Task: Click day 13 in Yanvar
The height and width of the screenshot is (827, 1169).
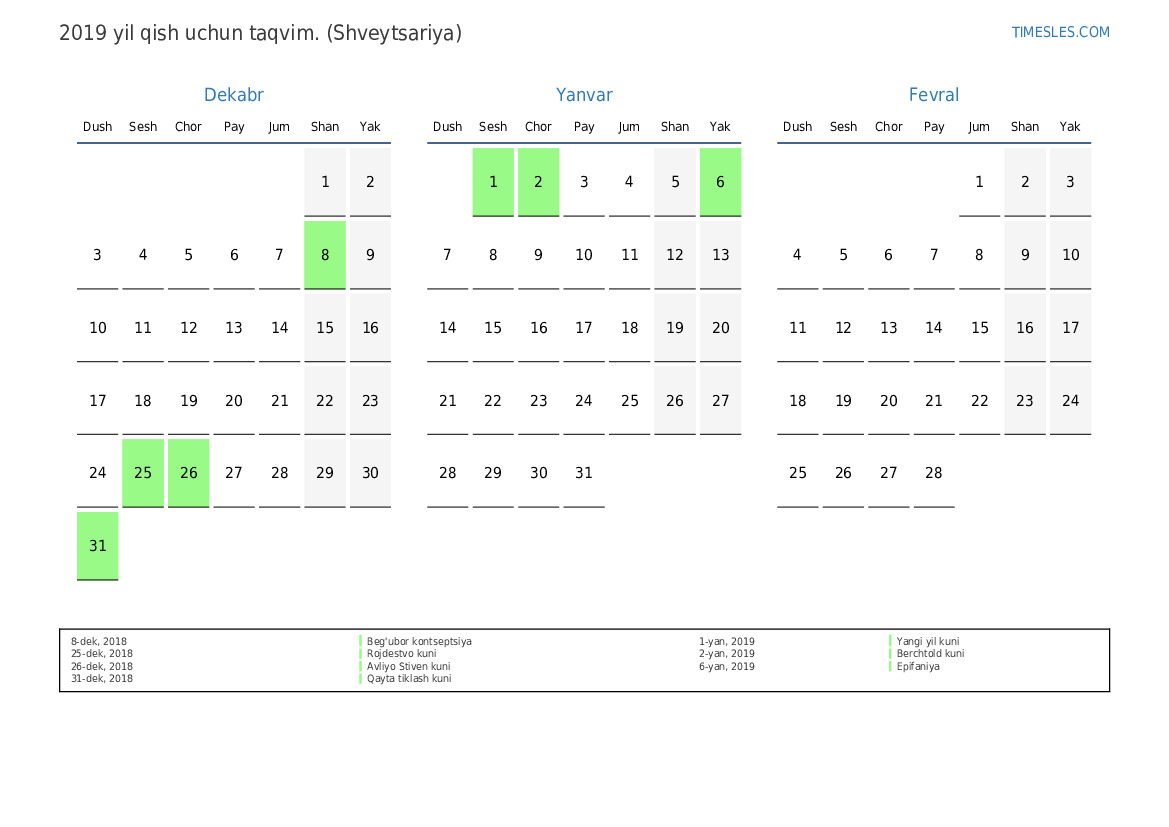Action: tap(720, 255)
